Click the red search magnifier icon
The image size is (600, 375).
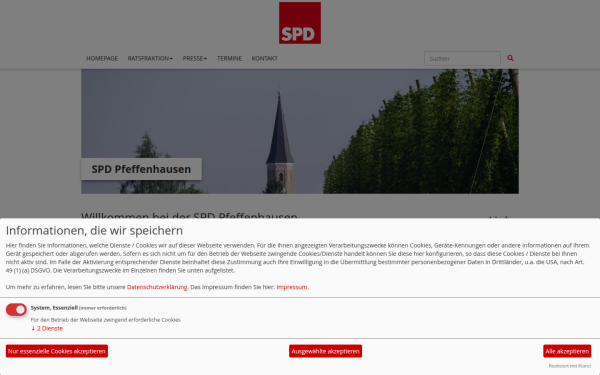[x=510, y=58]
